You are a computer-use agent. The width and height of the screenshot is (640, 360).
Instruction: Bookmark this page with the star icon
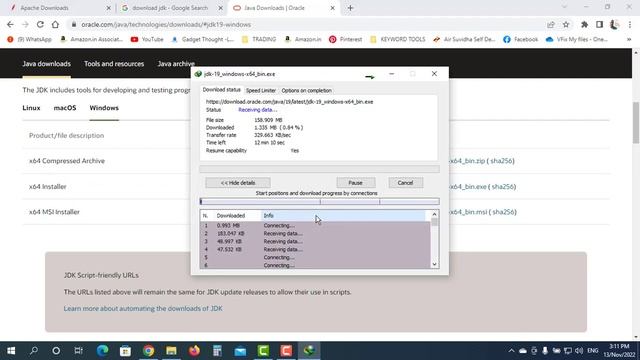566,24
